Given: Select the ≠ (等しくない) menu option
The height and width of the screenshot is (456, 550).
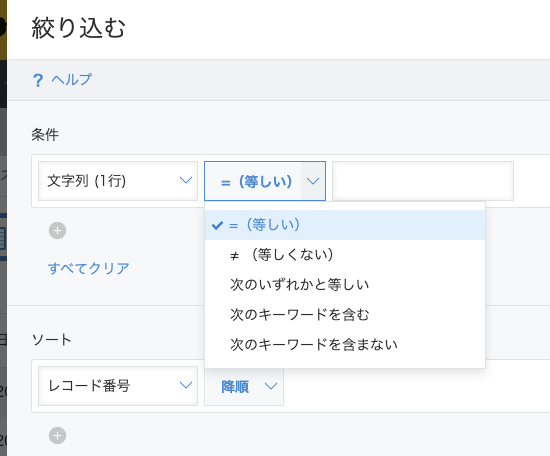Looking at the screenshot, I should (x=345, y=255).
